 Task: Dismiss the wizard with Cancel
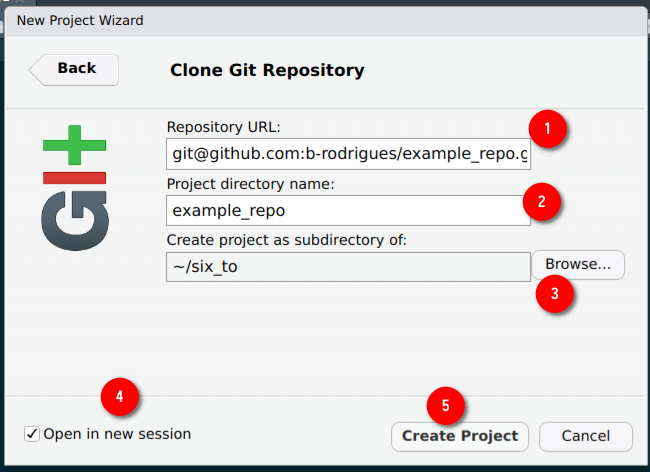[x=586, y=436]
